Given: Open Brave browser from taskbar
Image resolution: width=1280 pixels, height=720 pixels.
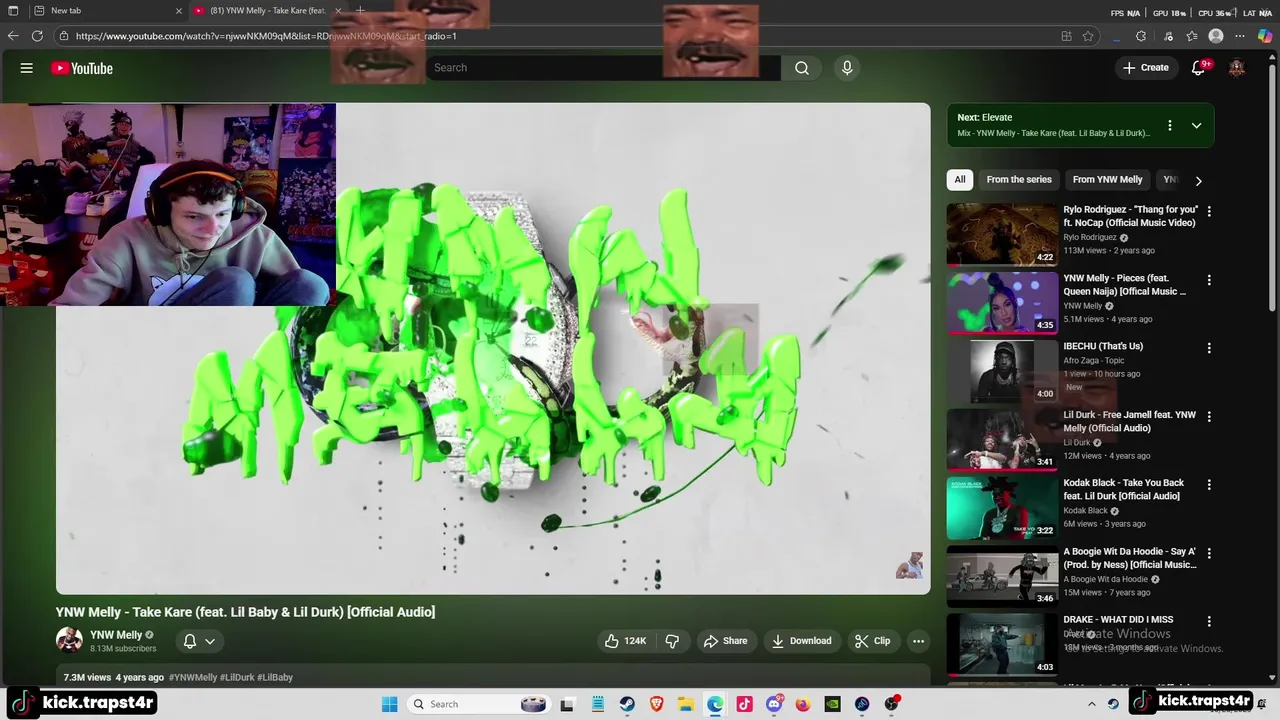Looking at the screenshot, I should [656, 704].
